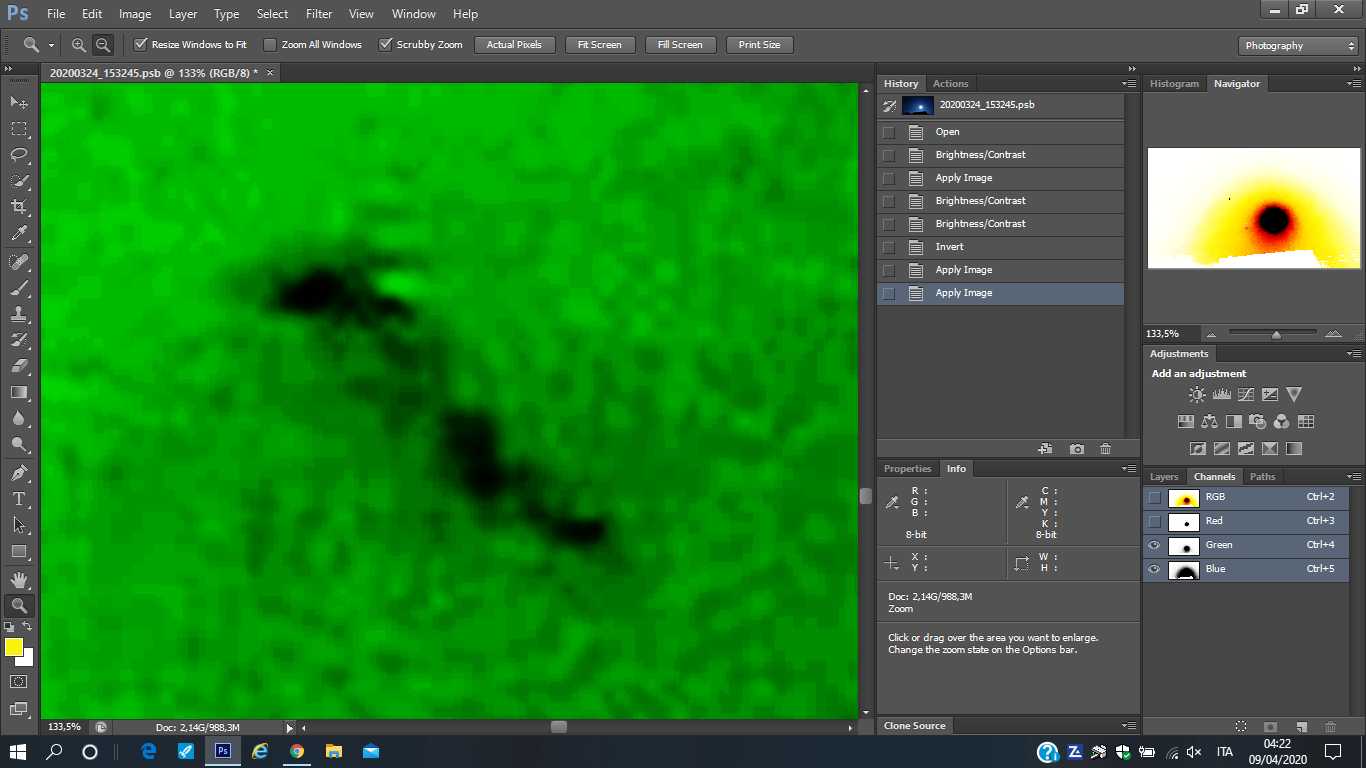Click the zoom out magnifier icon

(x=102, y=45)
